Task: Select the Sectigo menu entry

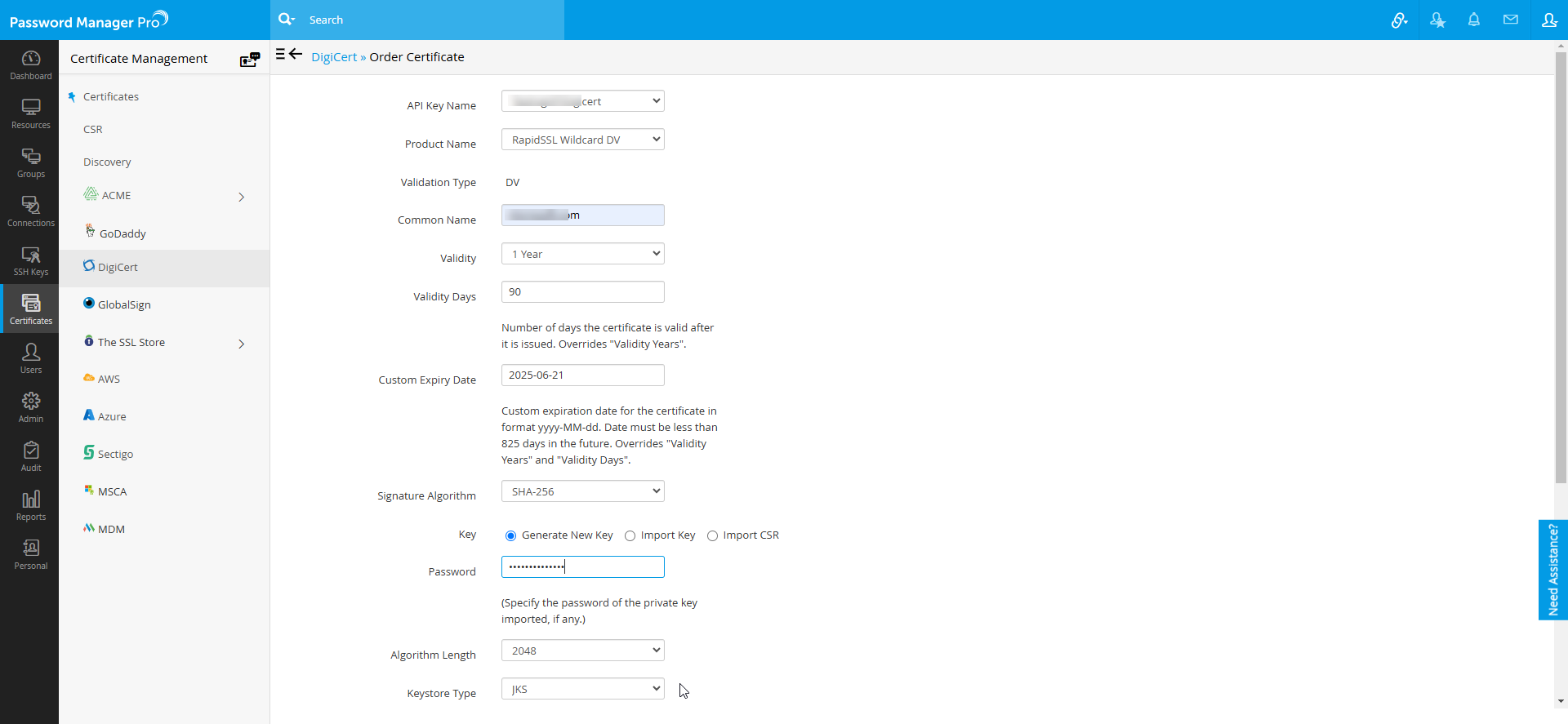Action: click(115, 454)
